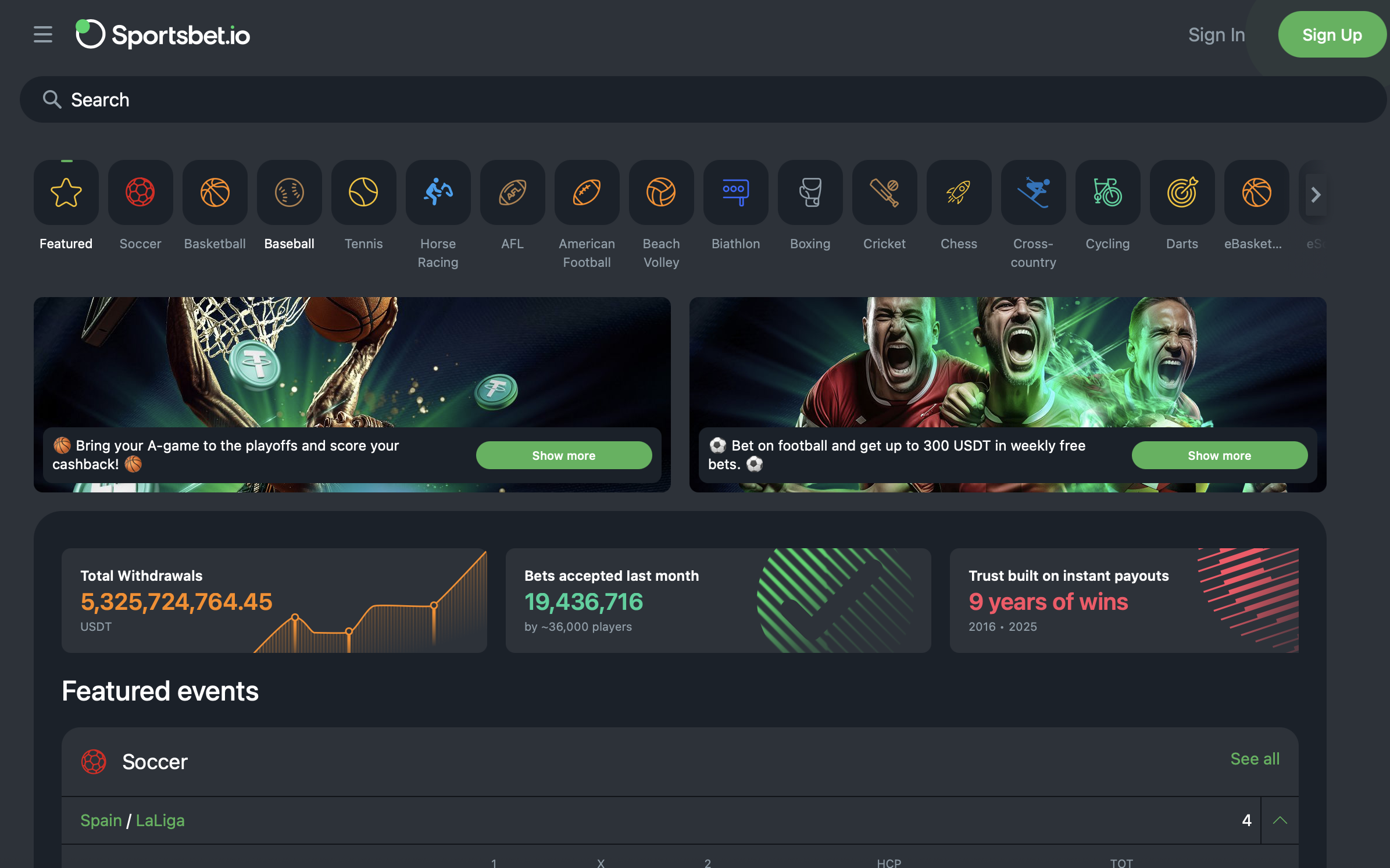Click the Soccer section title
This screenshot has width=1390, height=868.
point(155,762)
